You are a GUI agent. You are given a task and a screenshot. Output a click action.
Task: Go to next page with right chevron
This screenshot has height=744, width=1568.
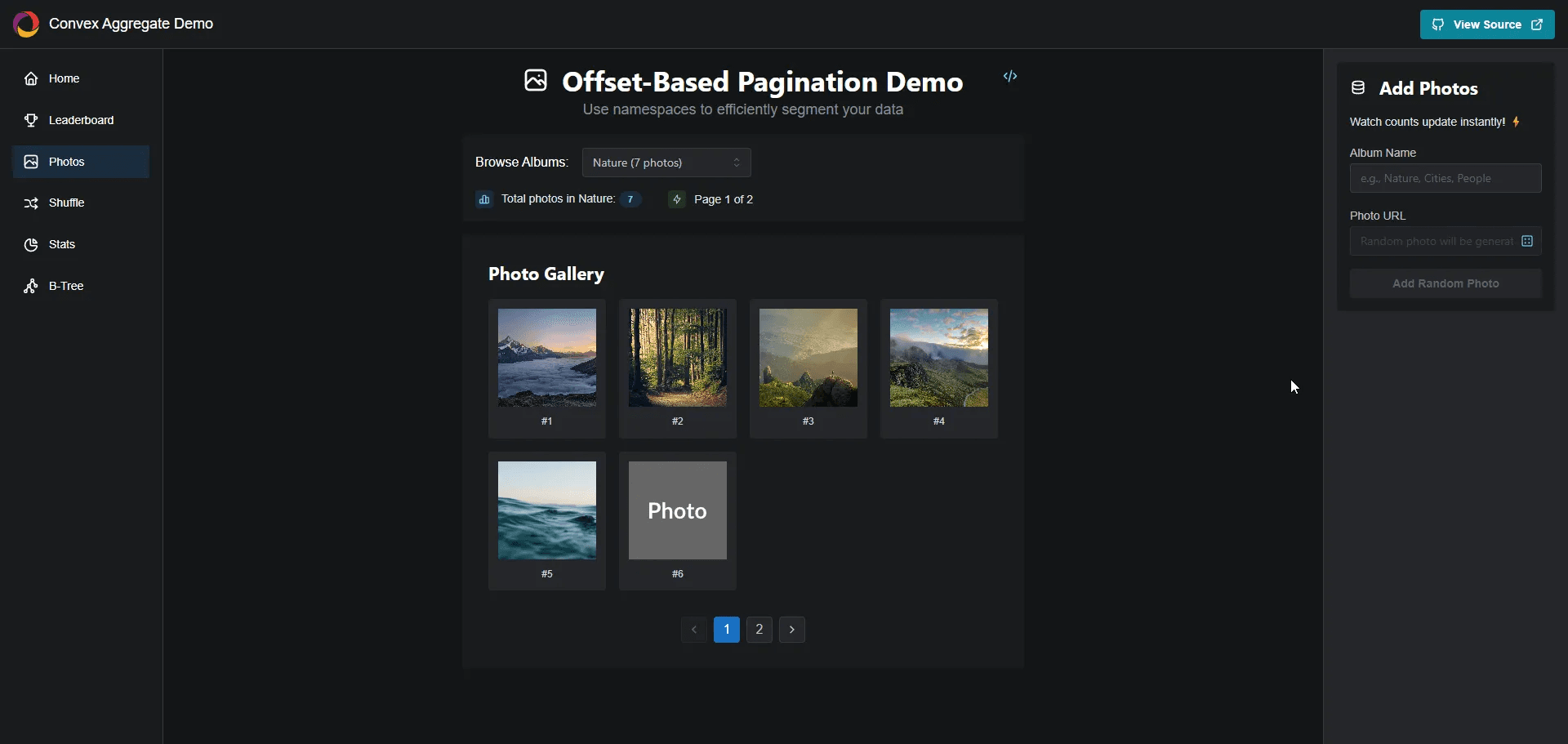point(791,630)
